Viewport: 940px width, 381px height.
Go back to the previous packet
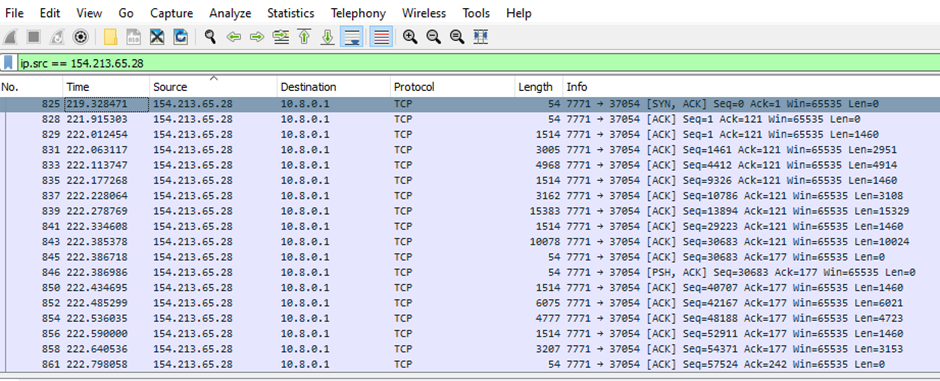233,37
